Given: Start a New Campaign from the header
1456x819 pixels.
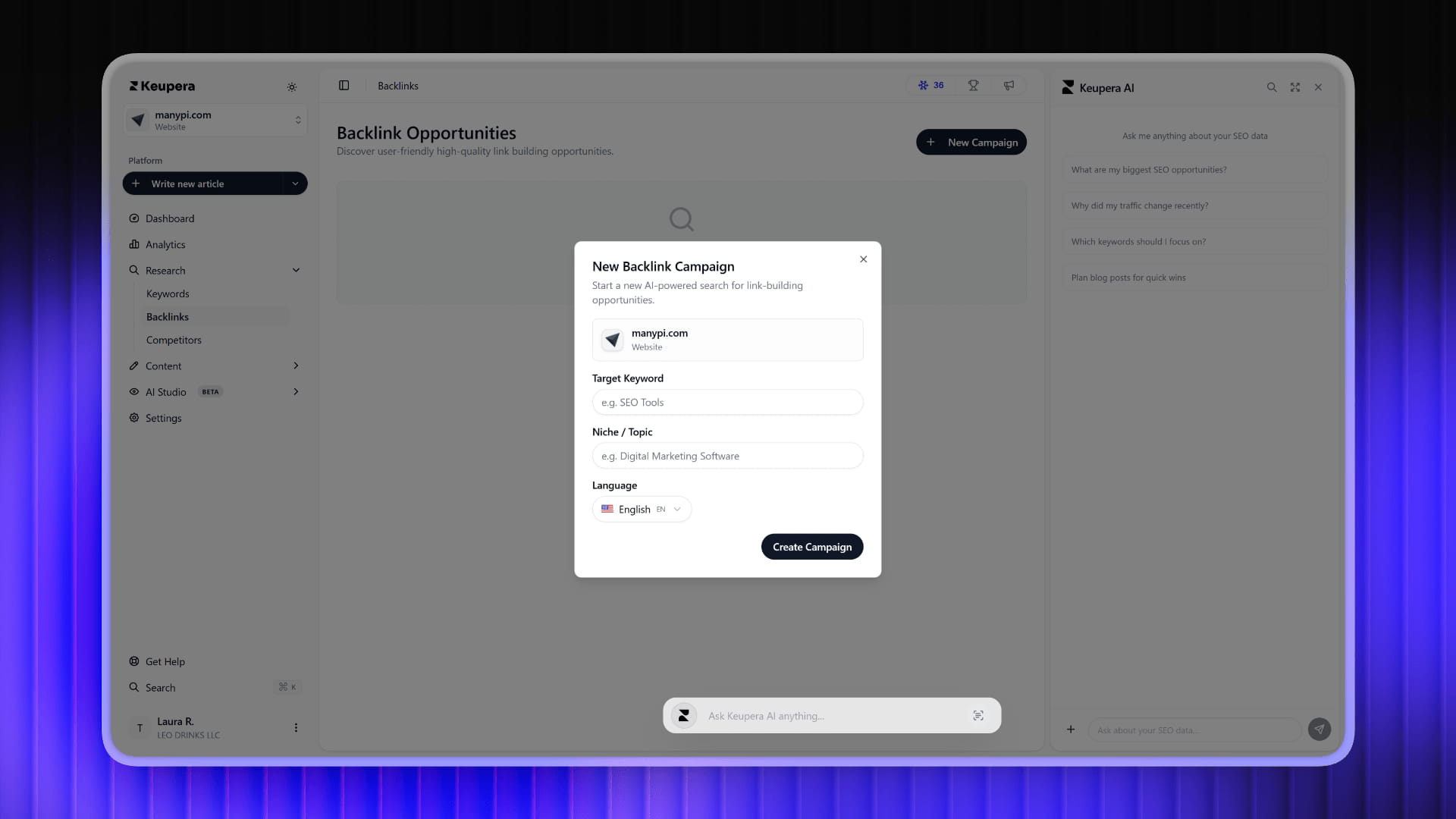Looking at the screenshot, I should coord(971,142).
